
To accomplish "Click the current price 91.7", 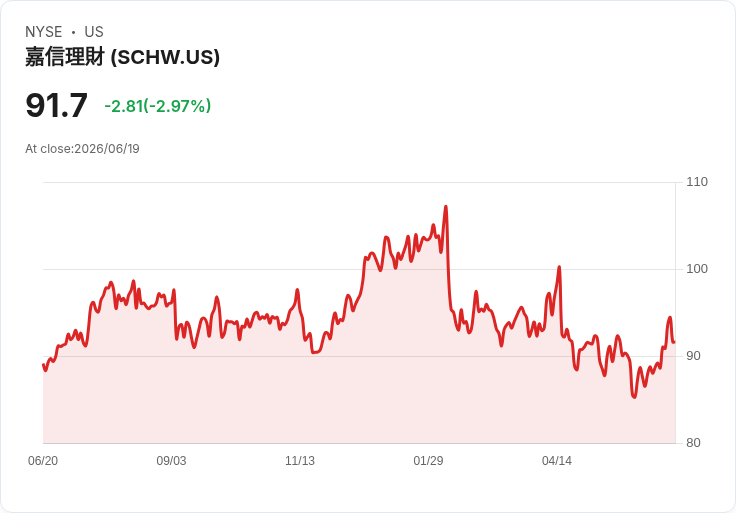I will click(56, 105).
